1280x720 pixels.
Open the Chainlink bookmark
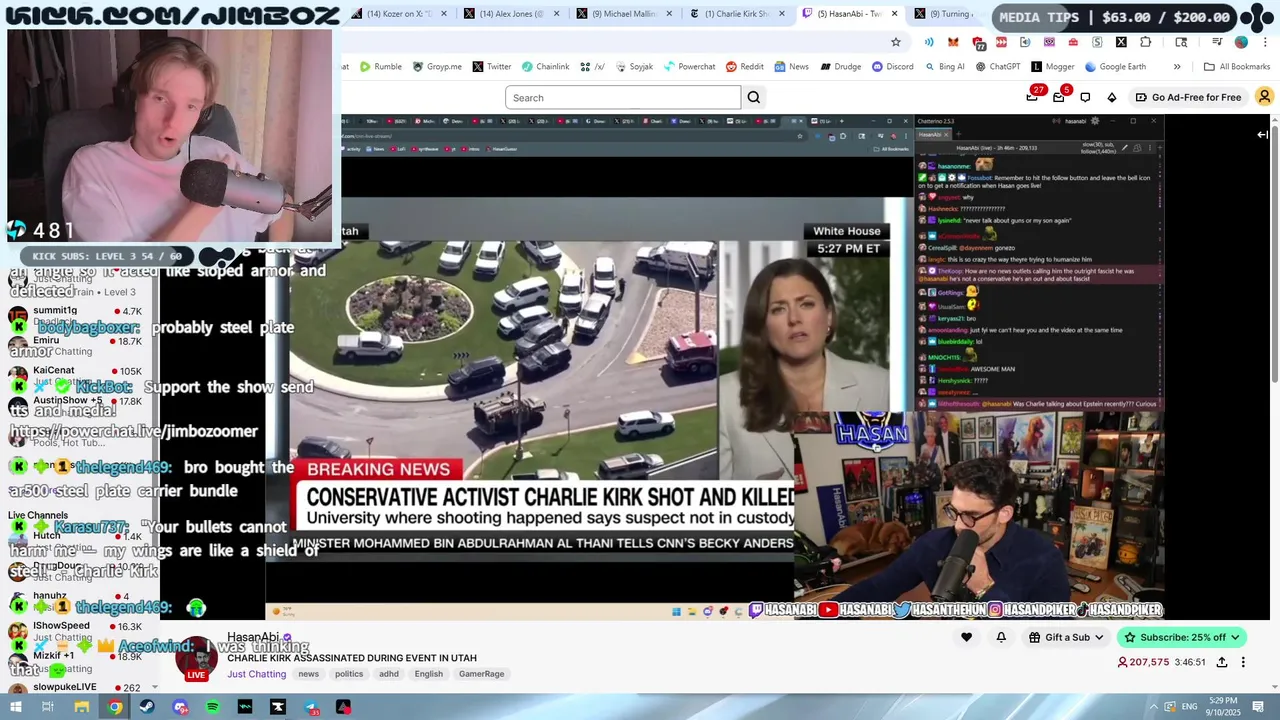click(x=545, y=67)
